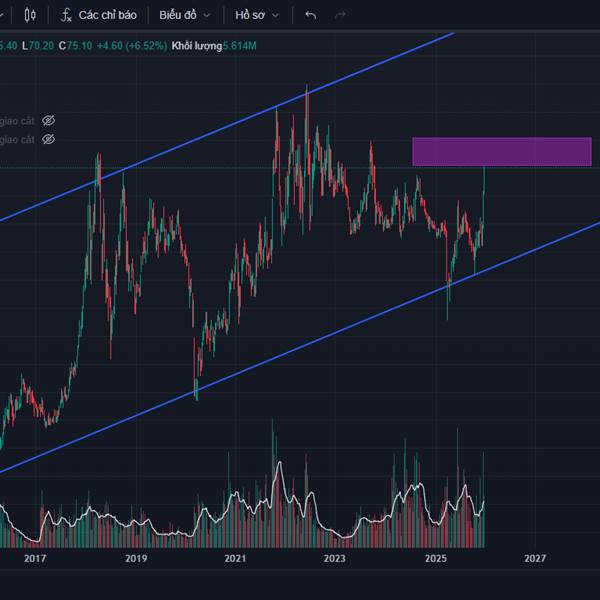Click the 2027 label on time axis
Image resolution: width=600 pixels, height=600 pixels.
[x=535, y=558]
